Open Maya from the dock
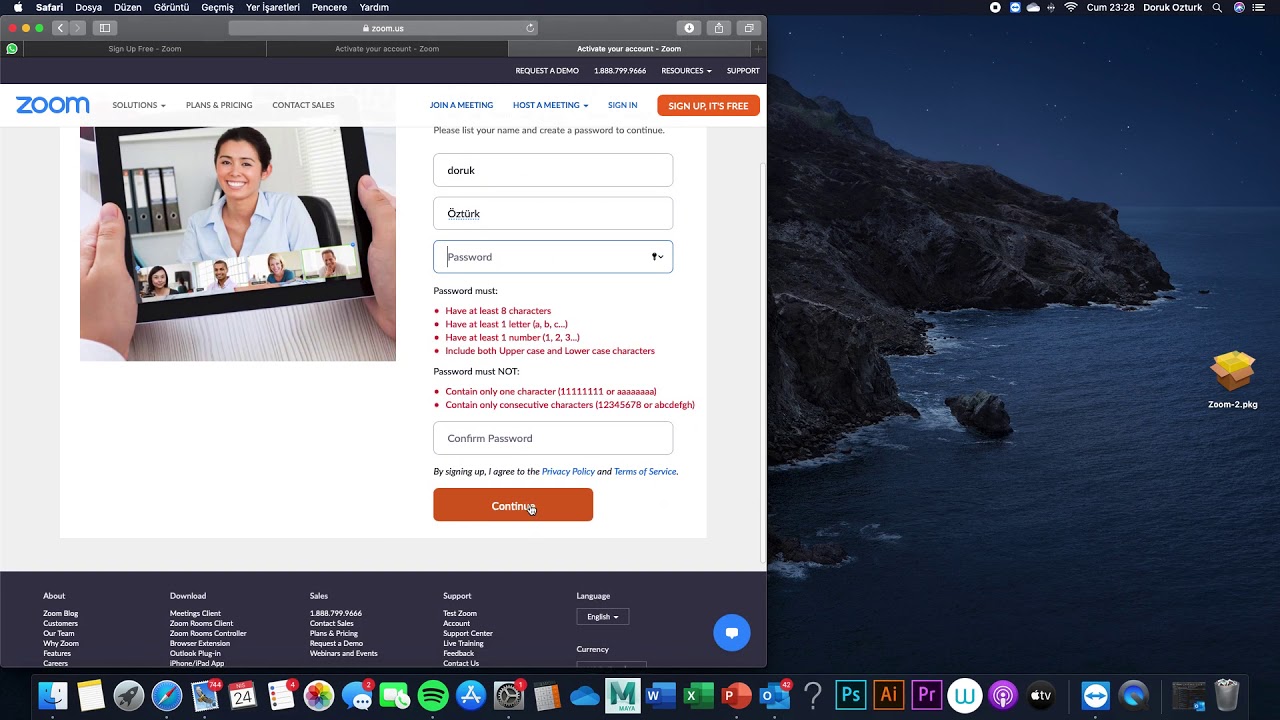 pyautogui.click(x=623, y=695)
